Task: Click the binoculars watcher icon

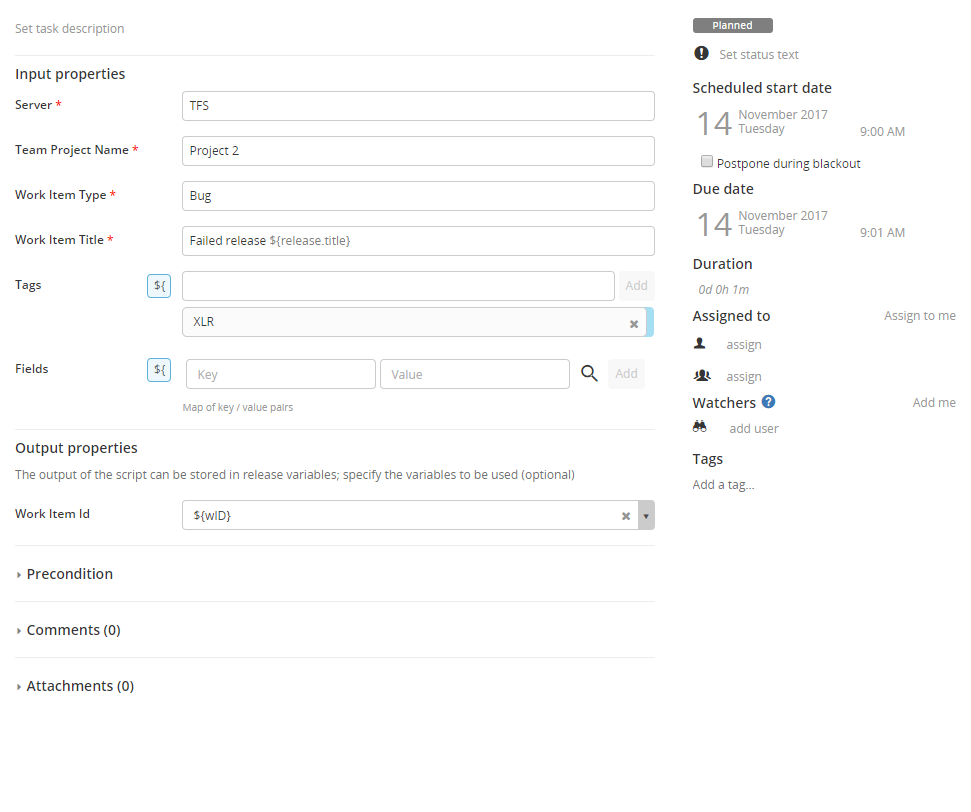Action: pos(700,427)
